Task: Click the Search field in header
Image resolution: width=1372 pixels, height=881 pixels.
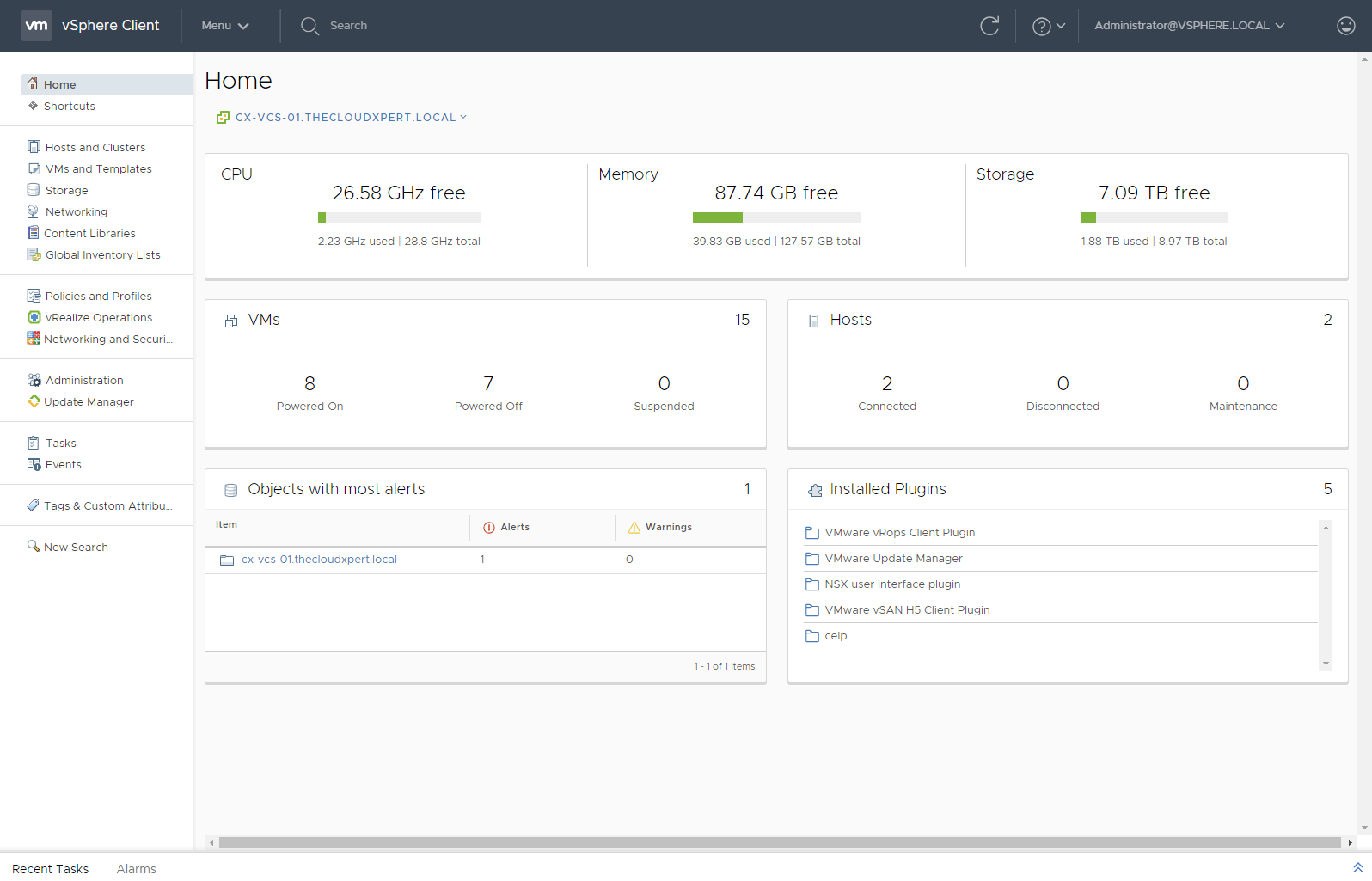Action: pos(348,26)
